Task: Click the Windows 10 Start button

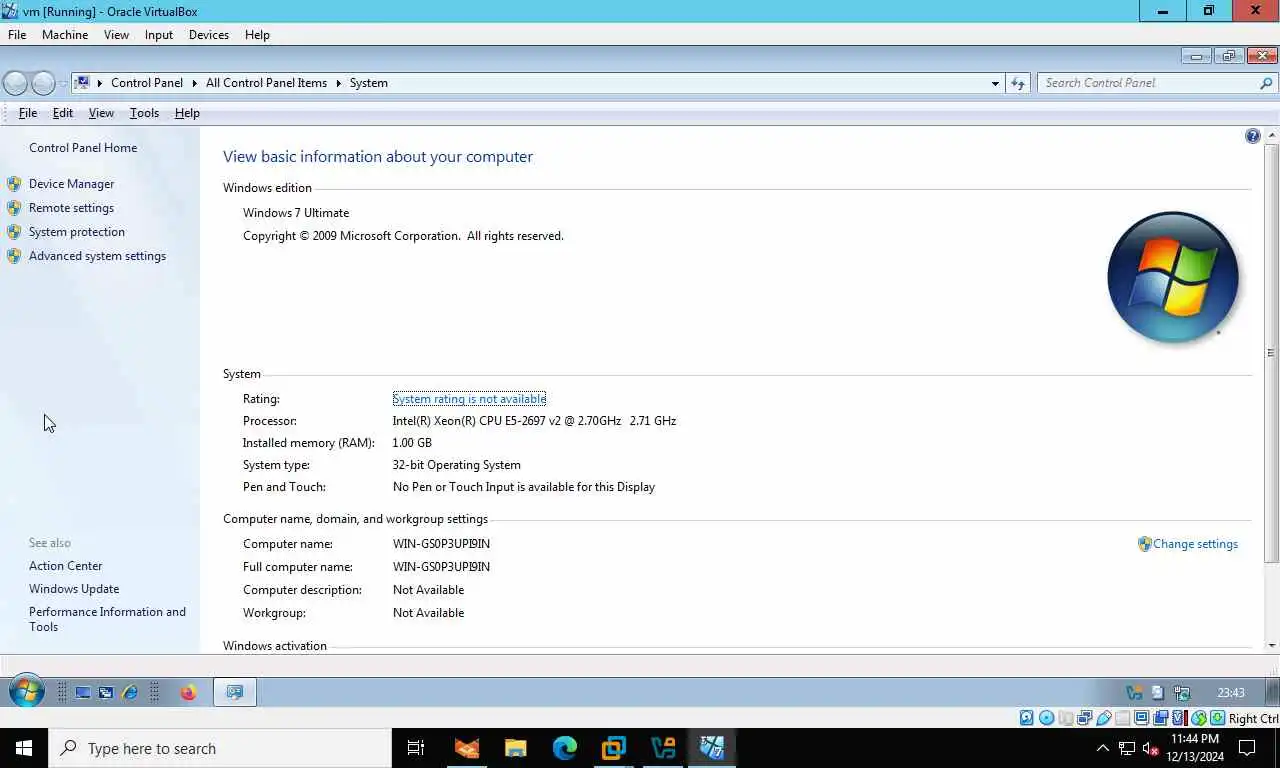Action: [24, 748]
